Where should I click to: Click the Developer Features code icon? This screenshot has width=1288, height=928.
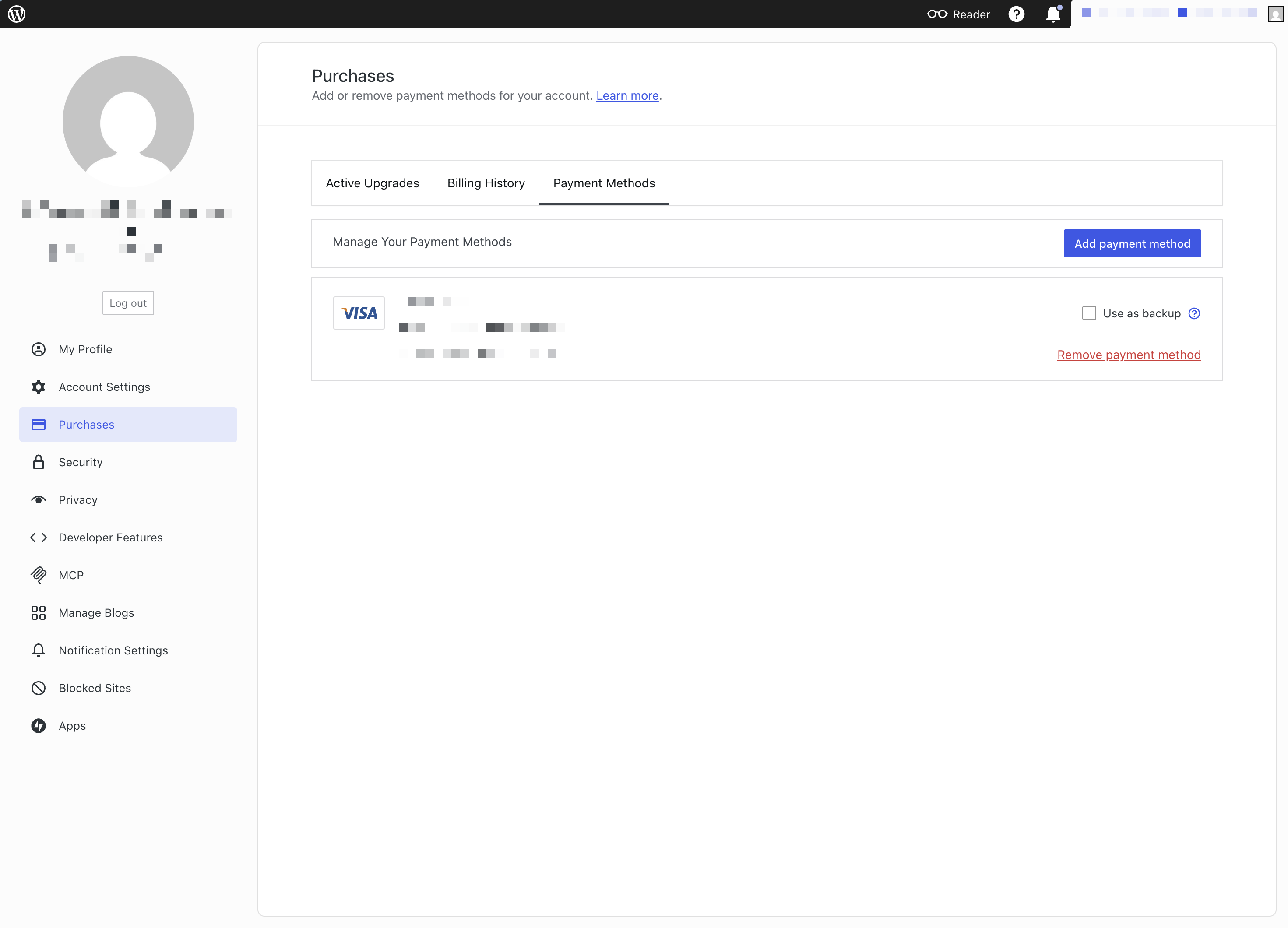pos(38,537)
